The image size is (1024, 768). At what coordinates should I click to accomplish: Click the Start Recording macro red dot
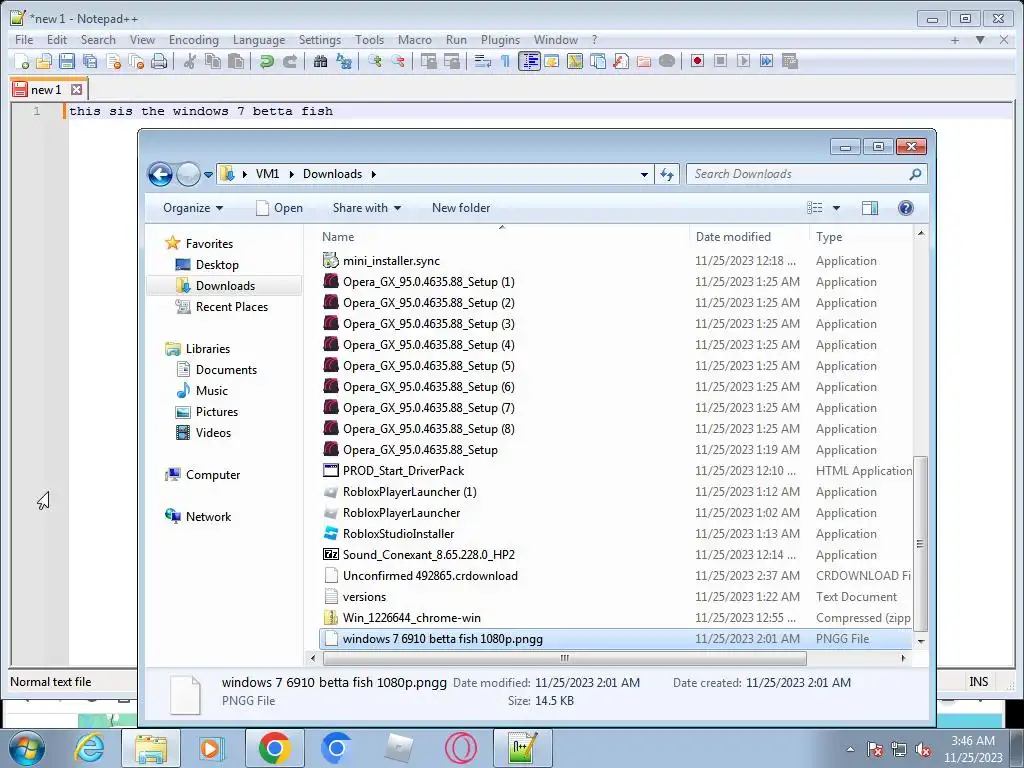coord(697,61)
